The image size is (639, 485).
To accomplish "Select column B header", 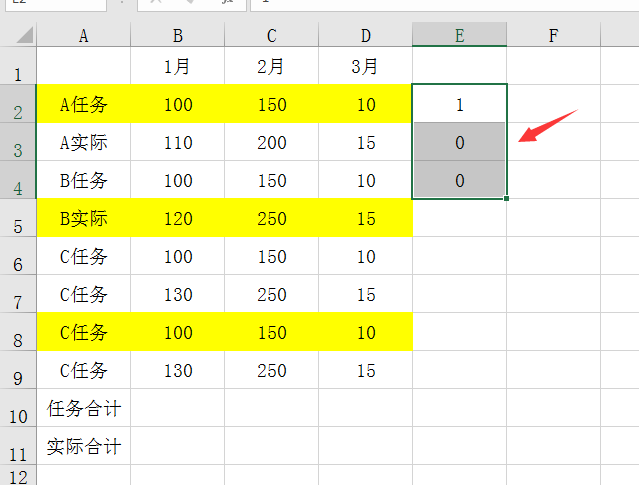I will 178,35.
